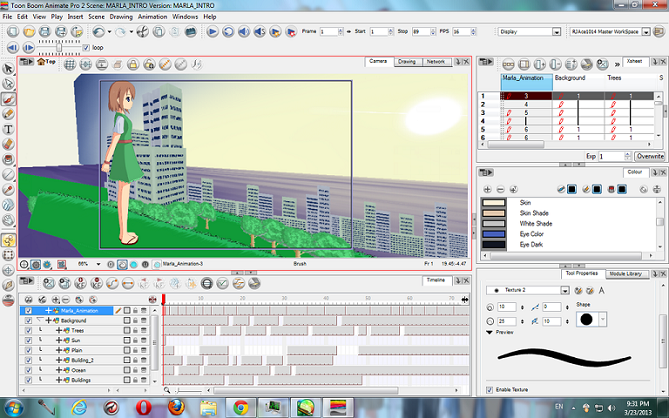Viewport: 669px width, 418px height.
Task: Select the Text tool
Action: tap(9, 129)
